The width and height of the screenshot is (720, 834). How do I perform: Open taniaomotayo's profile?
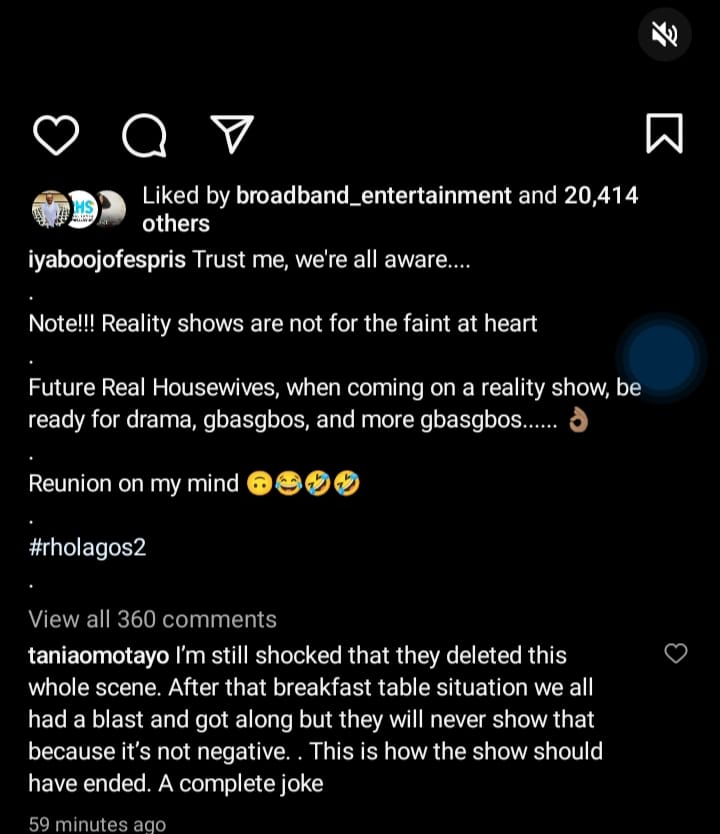coord(98,655)
